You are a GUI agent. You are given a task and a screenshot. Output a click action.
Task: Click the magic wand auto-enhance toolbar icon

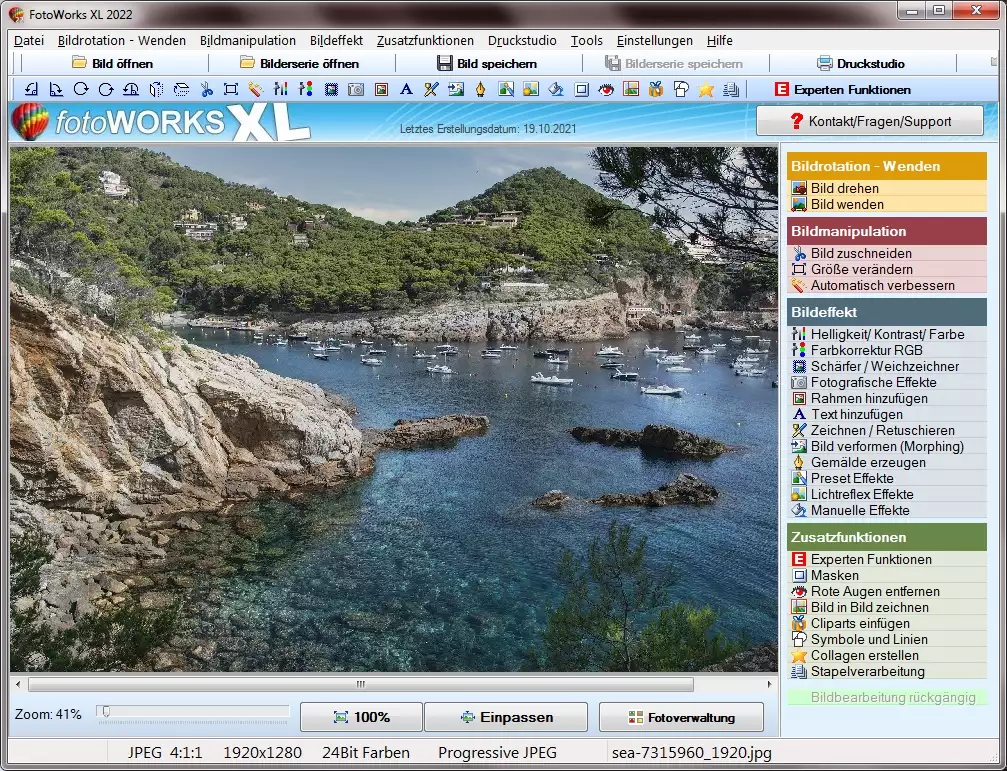click(x=256, y=89)
